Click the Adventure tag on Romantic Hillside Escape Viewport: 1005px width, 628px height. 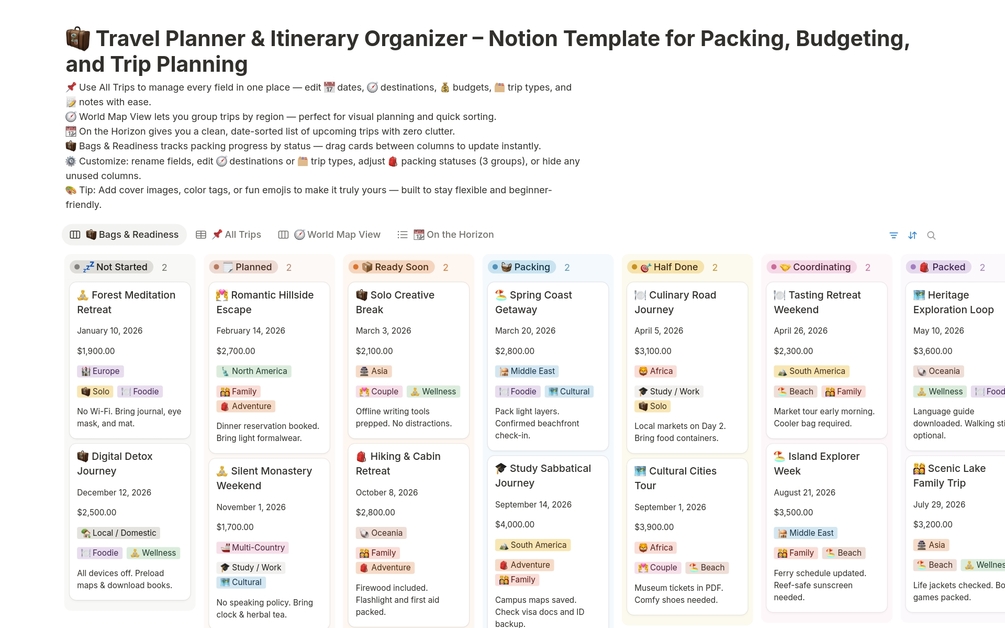pyautogui.click(x=245, y=406)
